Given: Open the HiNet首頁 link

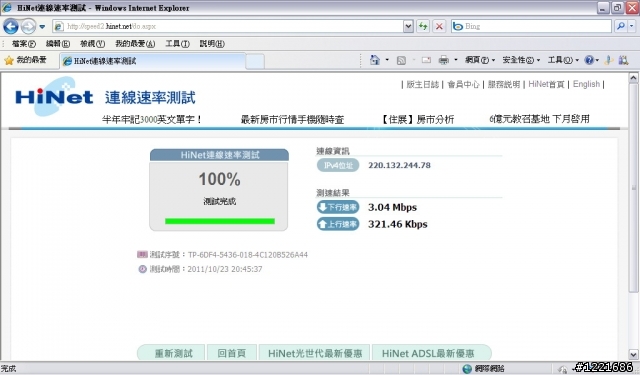Looking at the screenshot, I should [546, 84].
